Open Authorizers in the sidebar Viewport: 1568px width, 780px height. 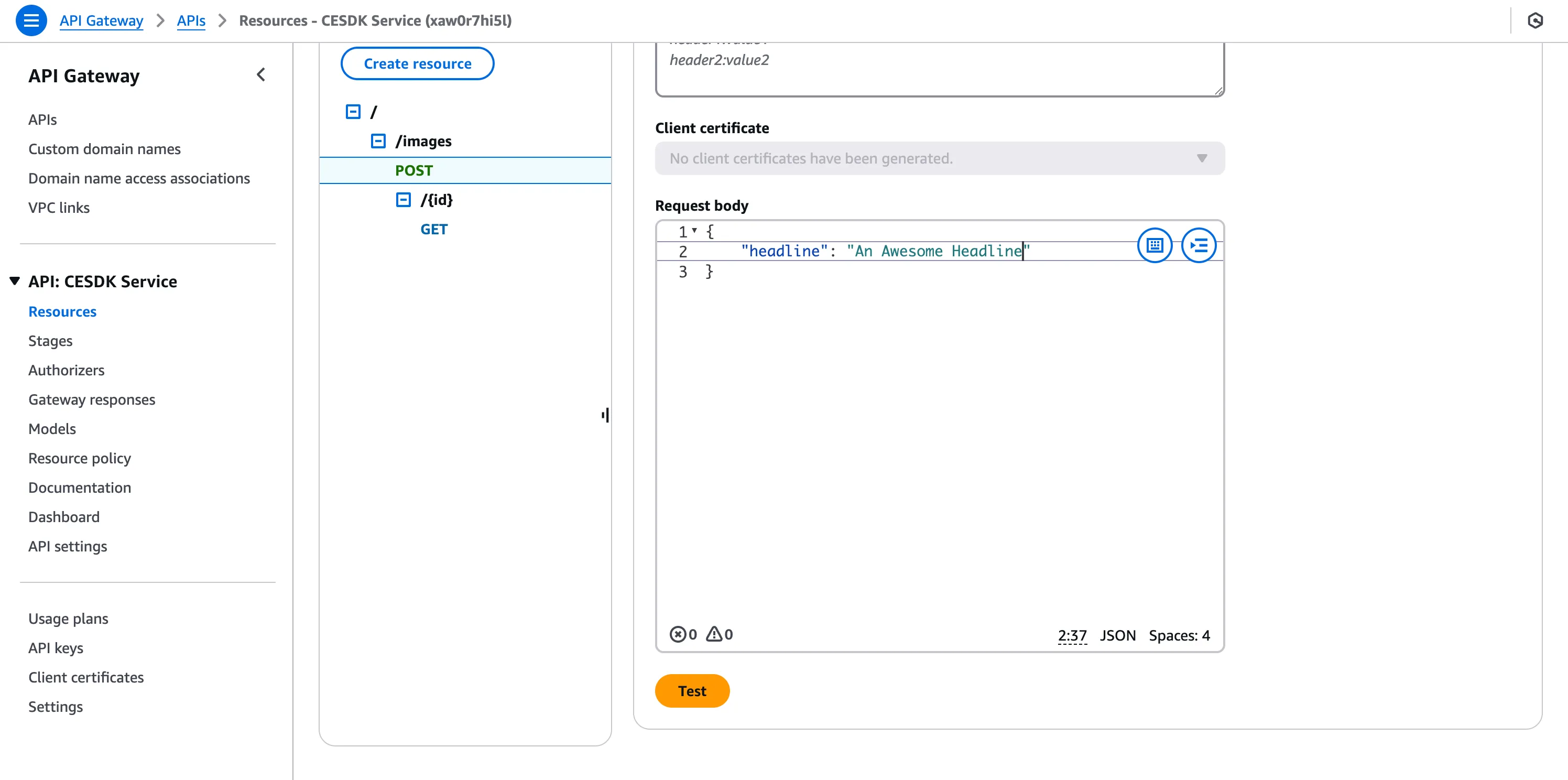point(67,370)
